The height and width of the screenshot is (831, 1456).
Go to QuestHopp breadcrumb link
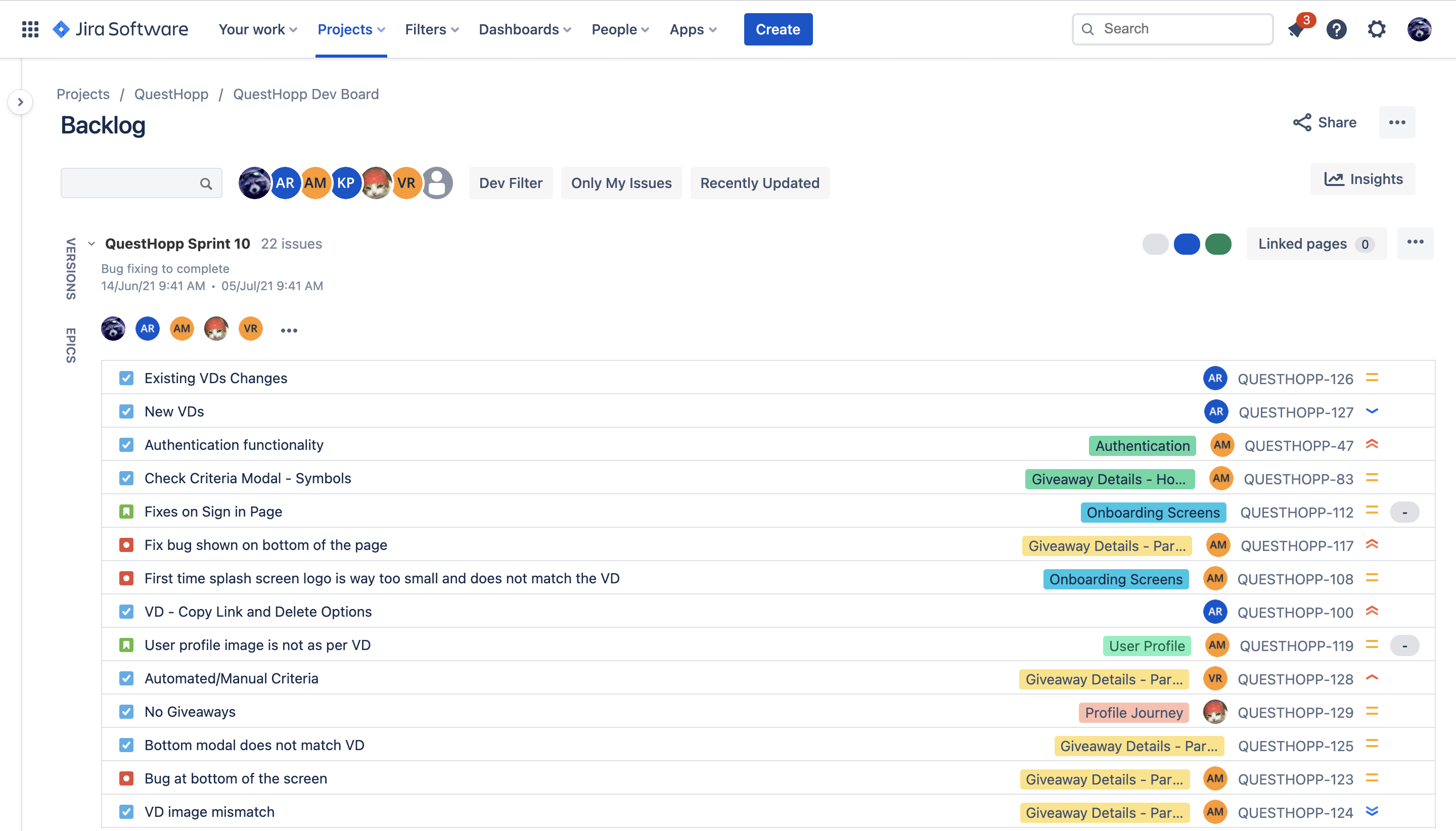point(171,94)
